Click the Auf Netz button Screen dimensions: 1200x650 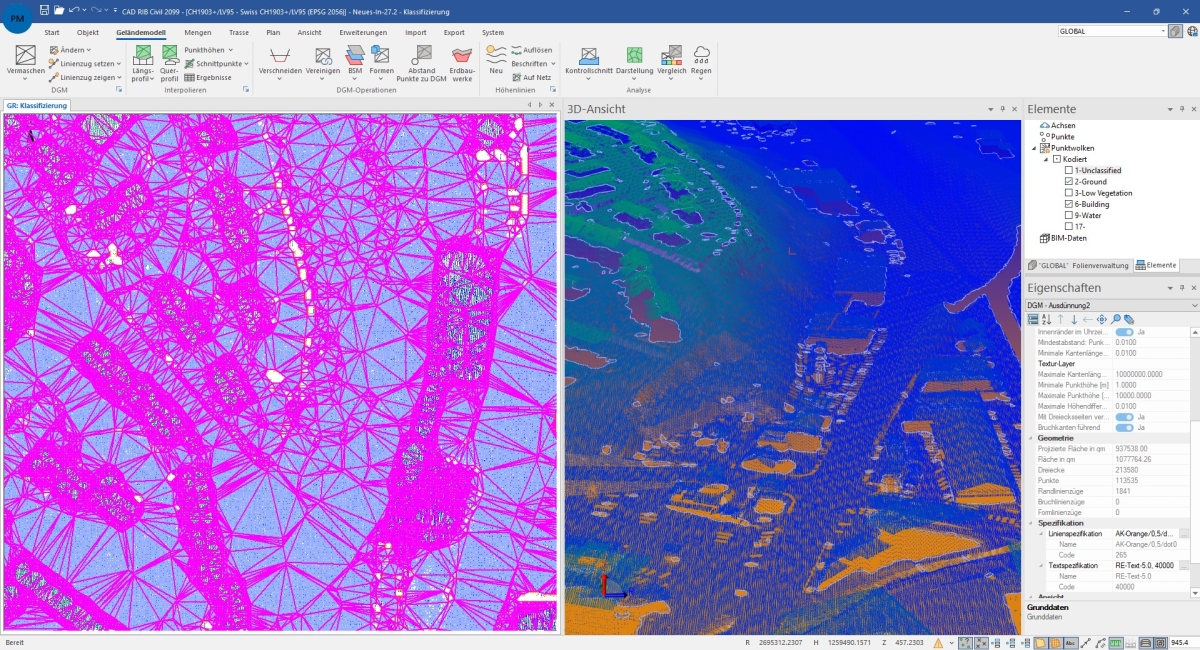click(531, 77)
